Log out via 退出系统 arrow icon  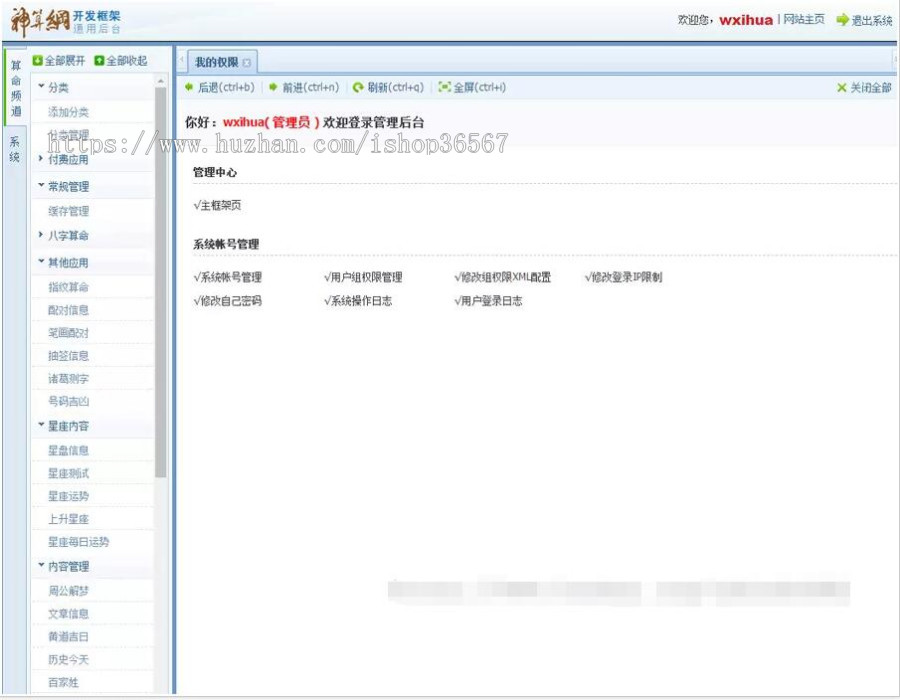842,20
